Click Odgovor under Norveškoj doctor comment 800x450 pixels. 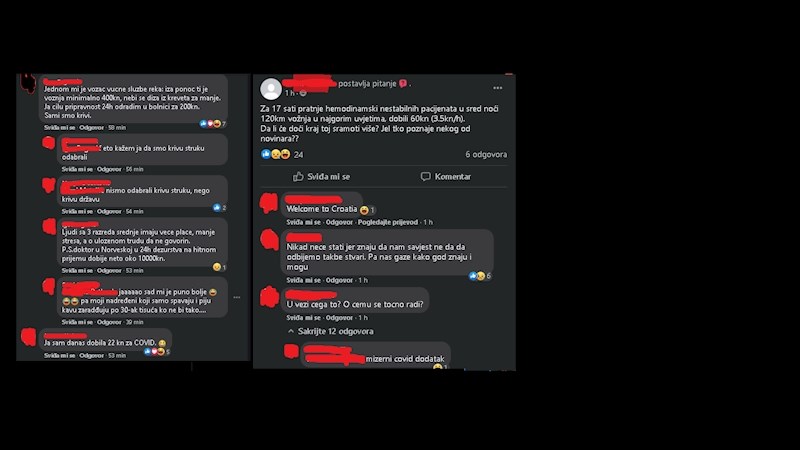pyautogui.click(x=109, y=270)
